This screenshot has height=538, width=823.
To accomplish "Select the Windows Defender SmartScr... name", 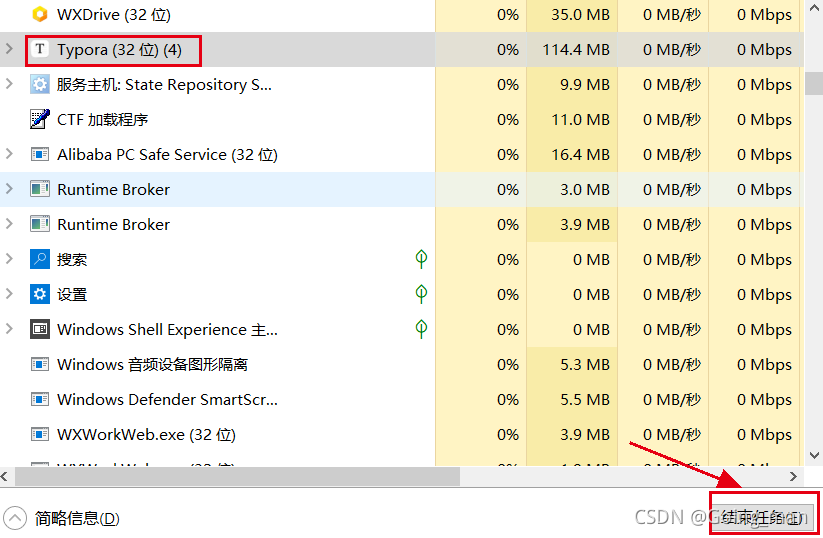I will tap(167, 400).
